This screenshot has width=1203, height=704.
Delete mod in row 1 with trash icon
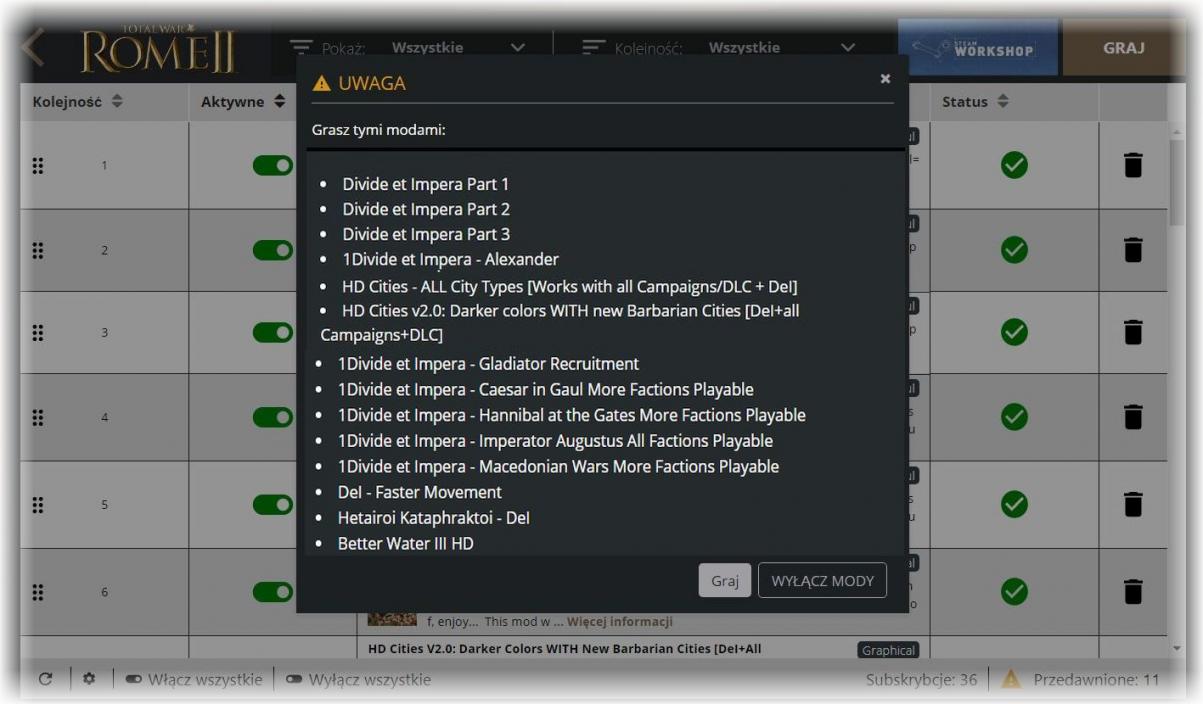pyautogui.click(x=1132, y=165)
